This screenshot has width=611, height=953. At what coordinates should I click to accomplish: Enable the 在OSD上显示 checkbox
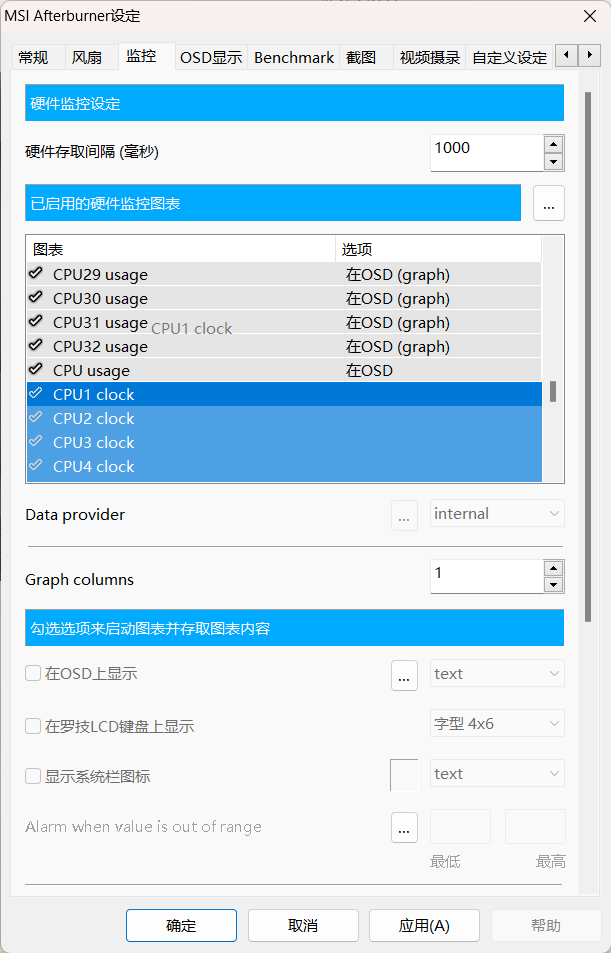point(33,673)
